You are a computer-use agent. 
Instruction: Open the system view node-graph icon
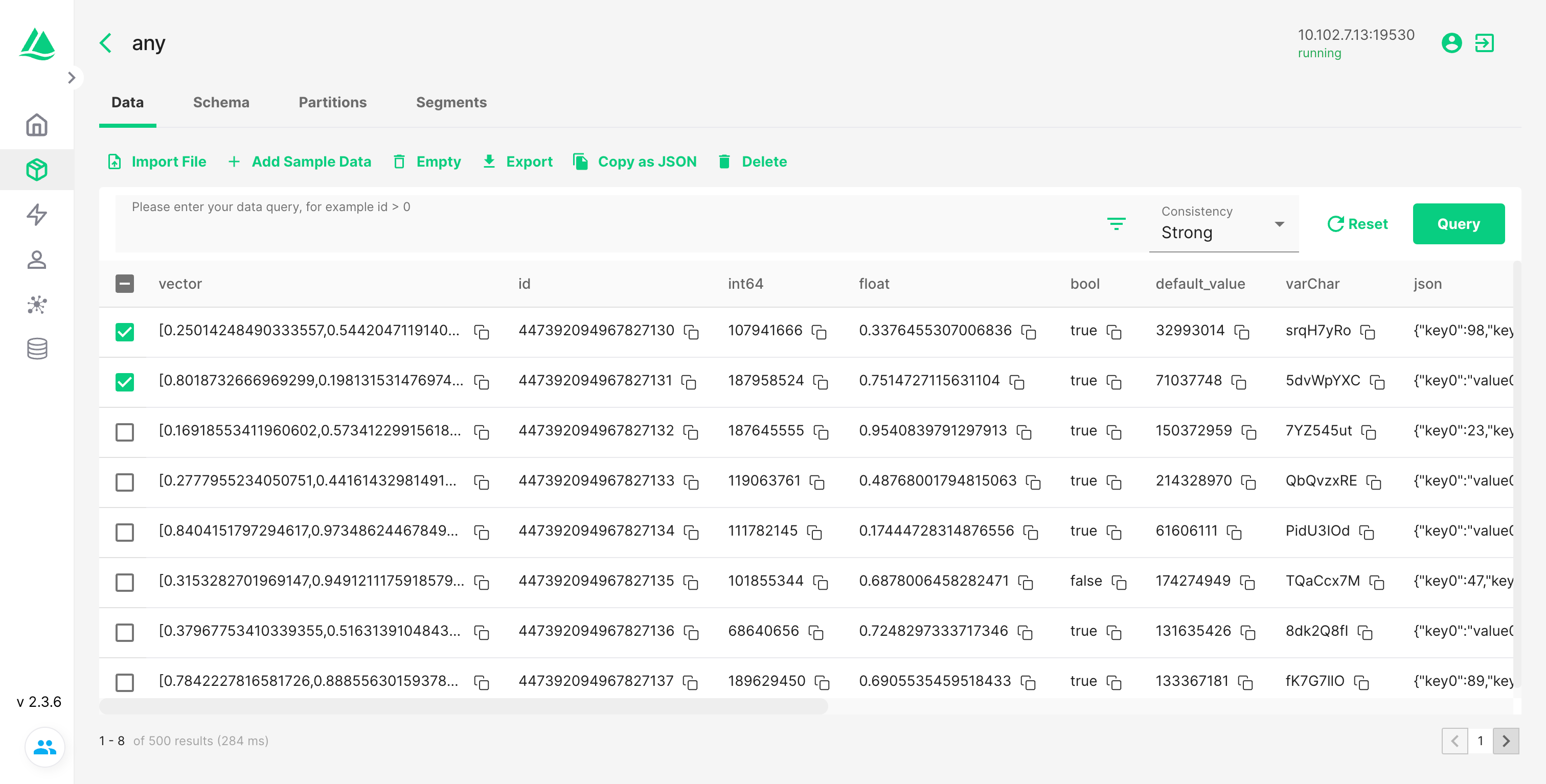[37, 305]
